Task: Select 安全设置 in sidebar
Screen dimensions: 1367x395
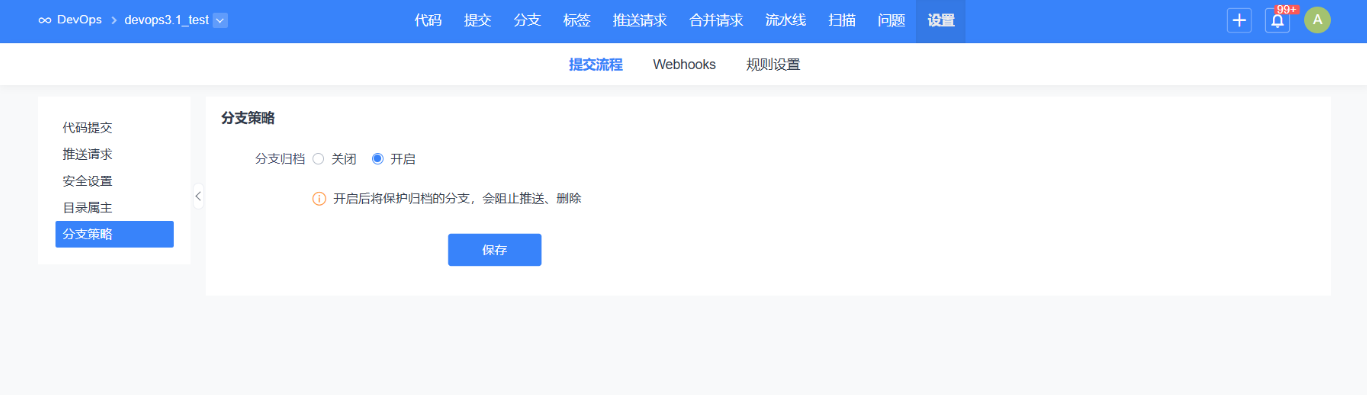Action: 87,181
